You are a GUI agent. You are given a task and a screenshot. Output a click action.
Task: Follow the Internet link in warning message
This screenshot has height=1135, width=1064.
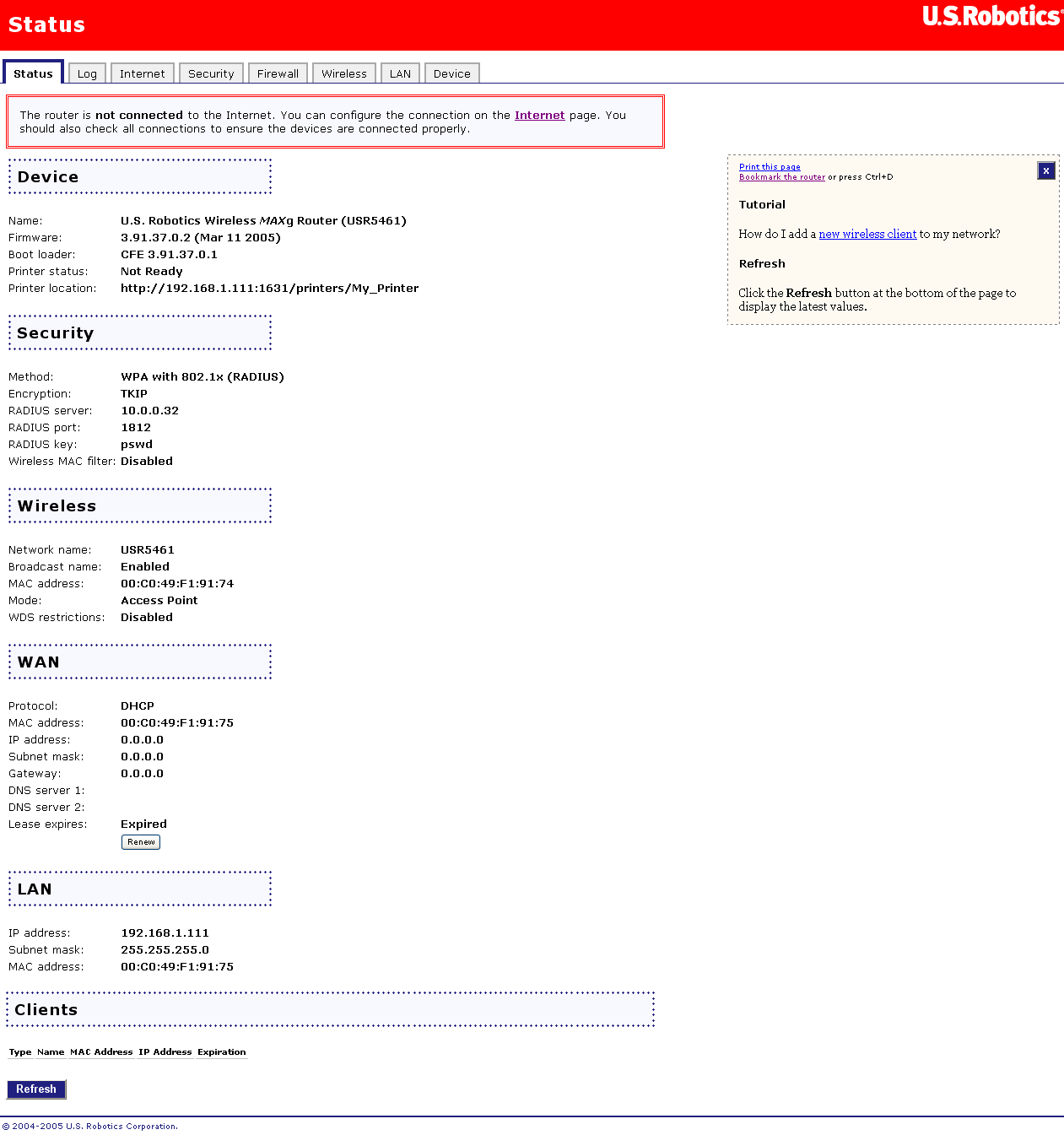pos(540,115)
